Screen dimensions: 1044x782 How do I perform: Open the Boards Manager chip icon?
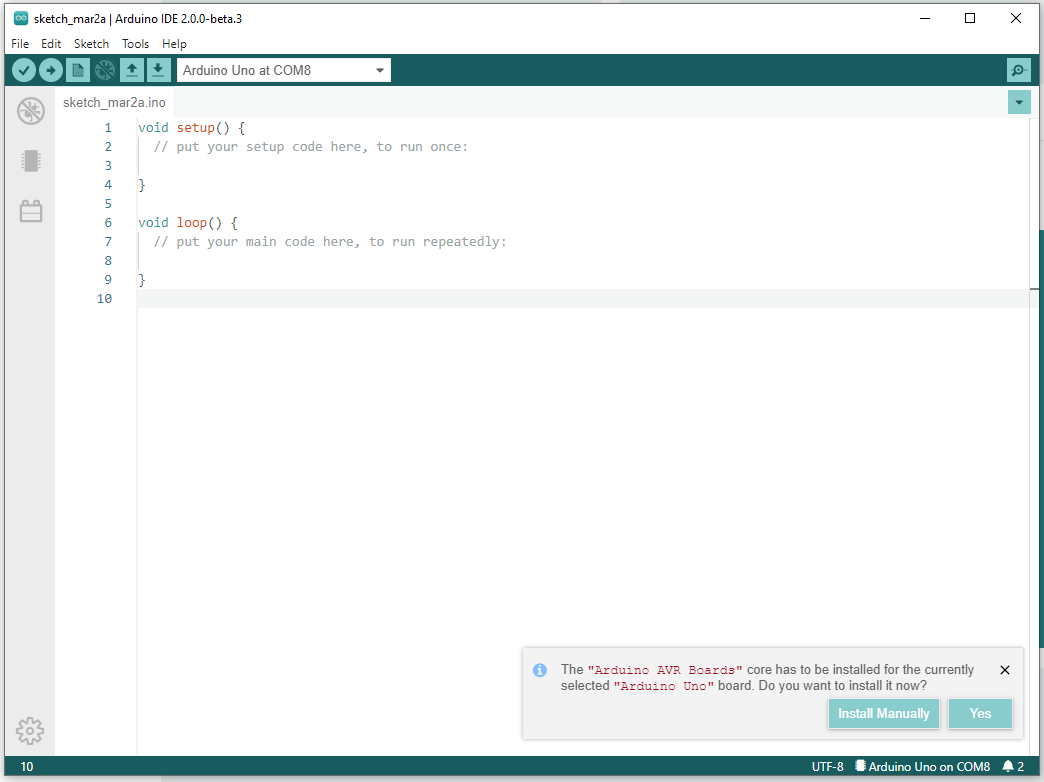31,161
